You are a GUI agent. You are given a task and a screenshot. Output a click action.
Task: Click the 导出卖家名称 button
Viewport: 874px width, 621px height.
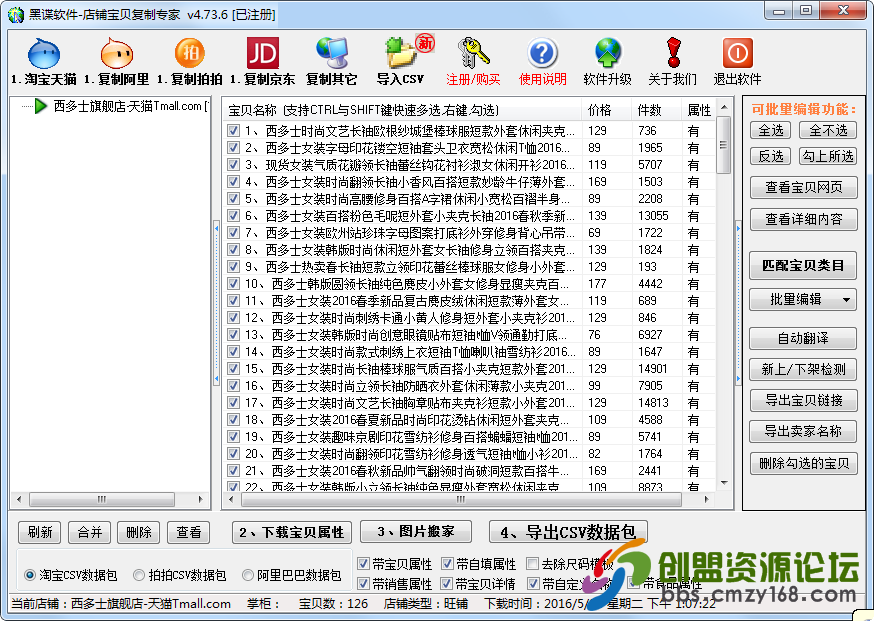click(x=803, y=431)
